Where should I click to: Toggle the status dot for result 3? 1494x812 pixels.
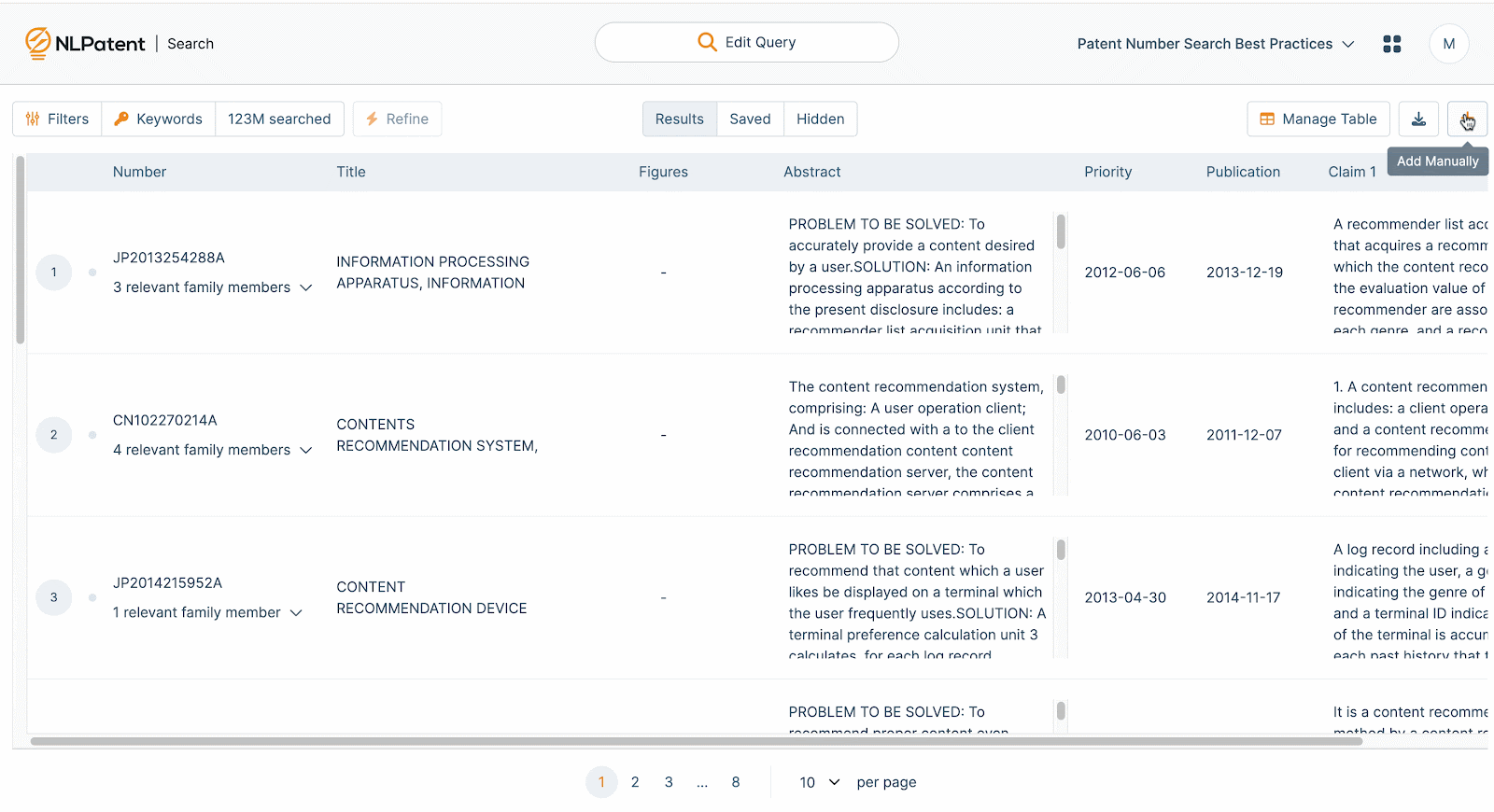pyautogui.click(x=92, y=597)
